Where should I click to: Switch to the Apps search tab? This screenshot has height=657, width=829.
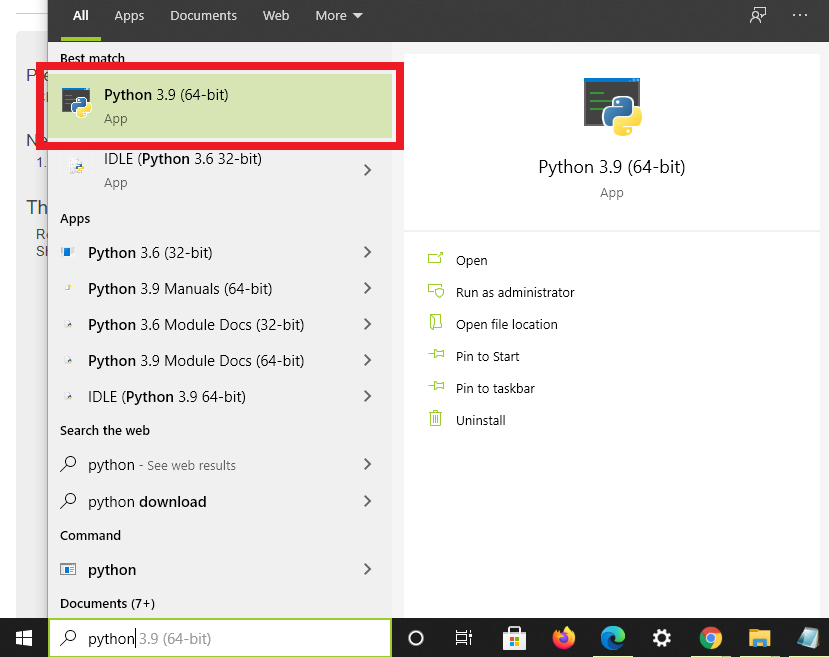pyautogui.click(x=129, y=15)
